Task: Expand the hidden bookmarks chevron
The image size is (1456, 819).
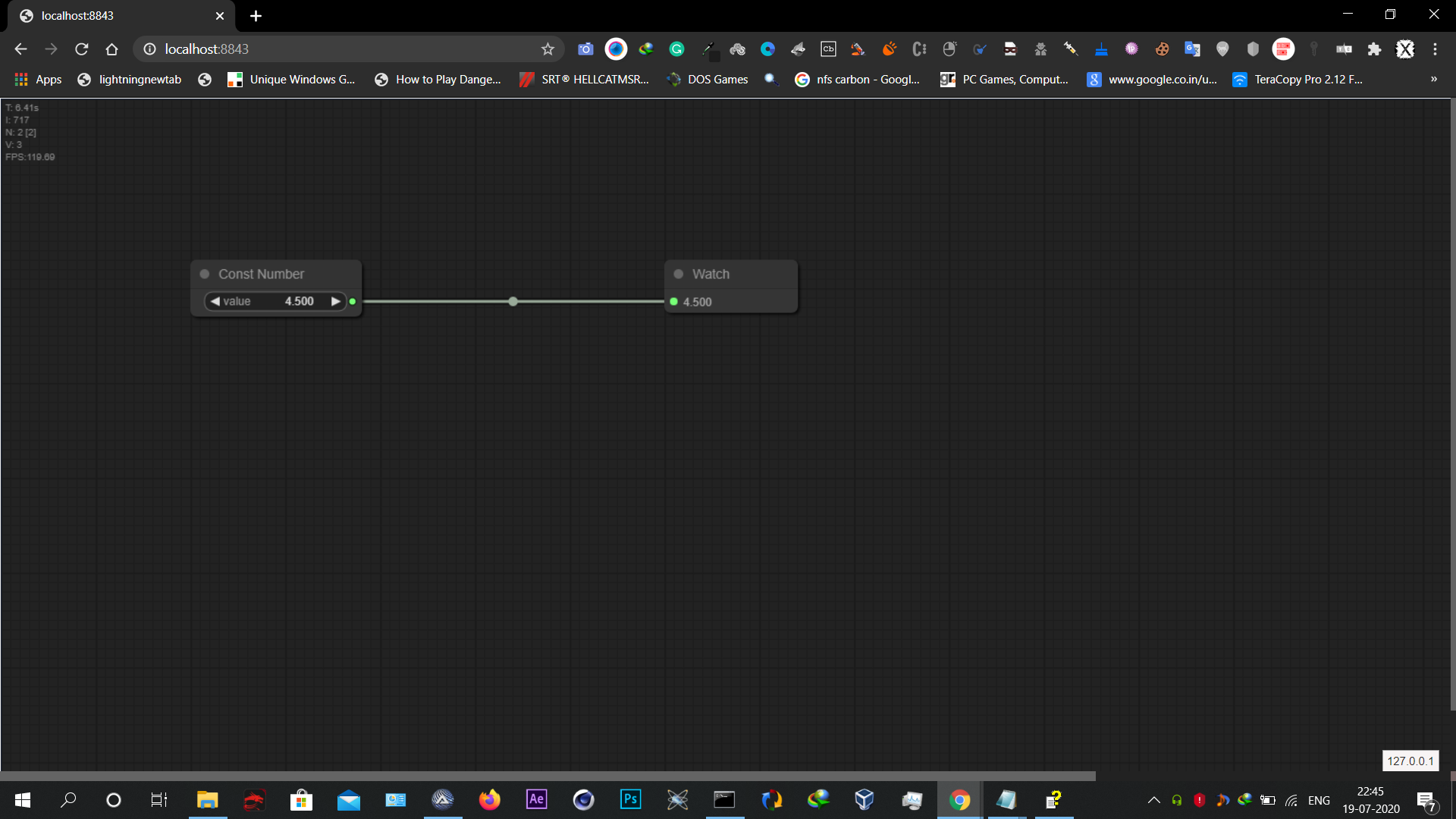Action: [1433, 79]
